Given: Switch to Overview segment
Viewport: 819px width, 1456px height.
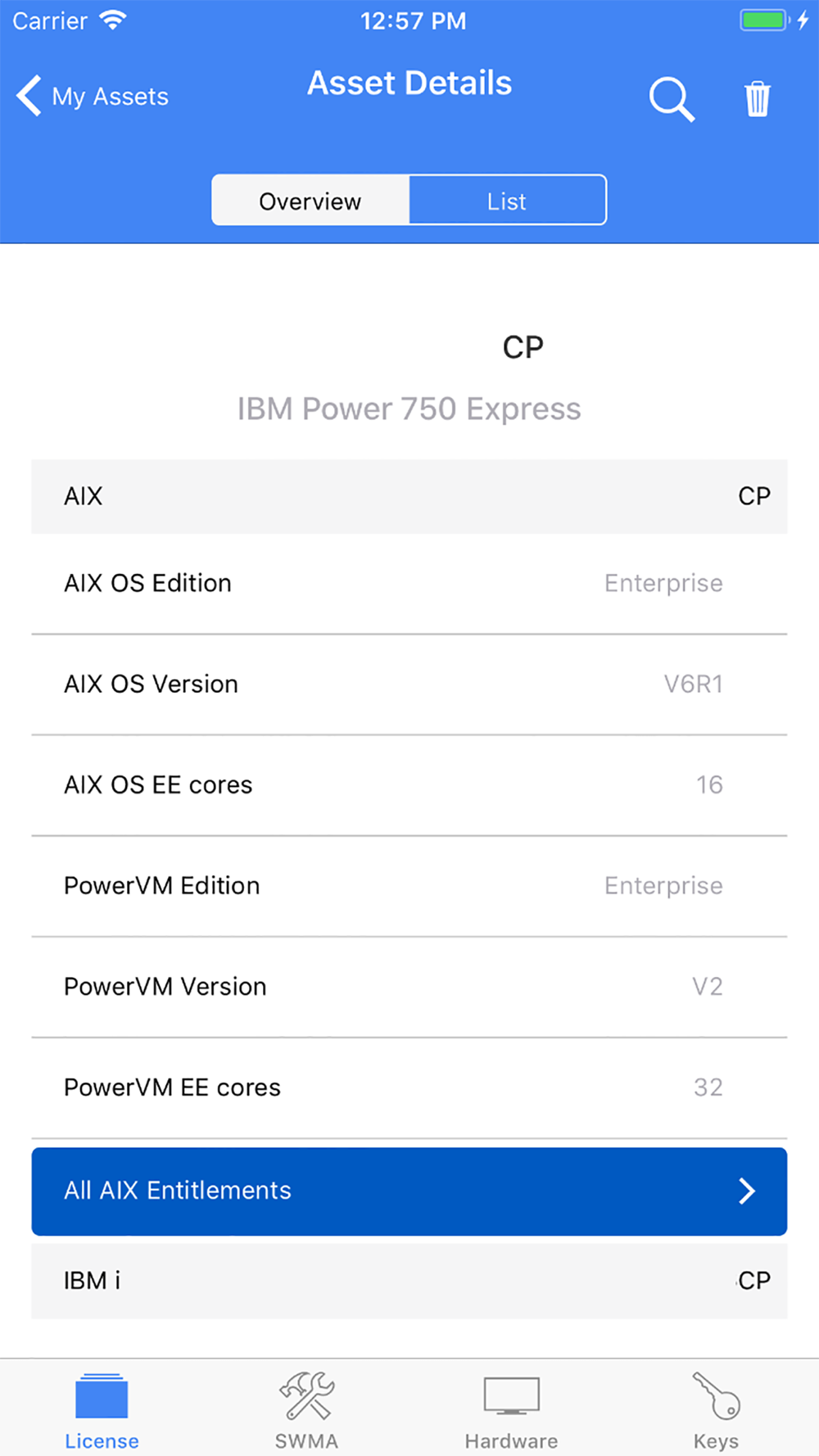Looking at the screenshot, I should point(310,200).
